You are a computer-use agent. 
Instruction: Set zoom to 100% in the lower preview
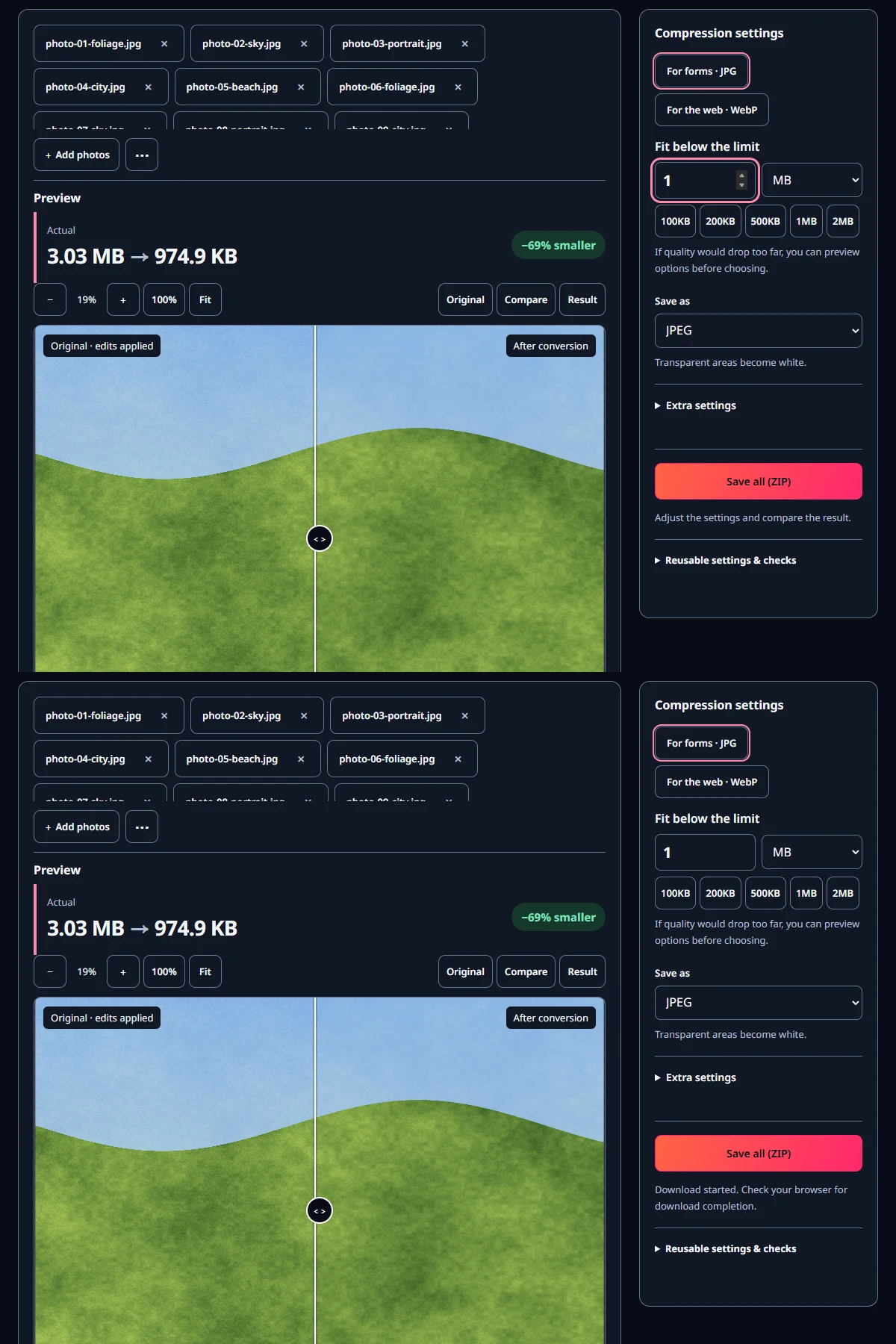click(x=164, y=972)
